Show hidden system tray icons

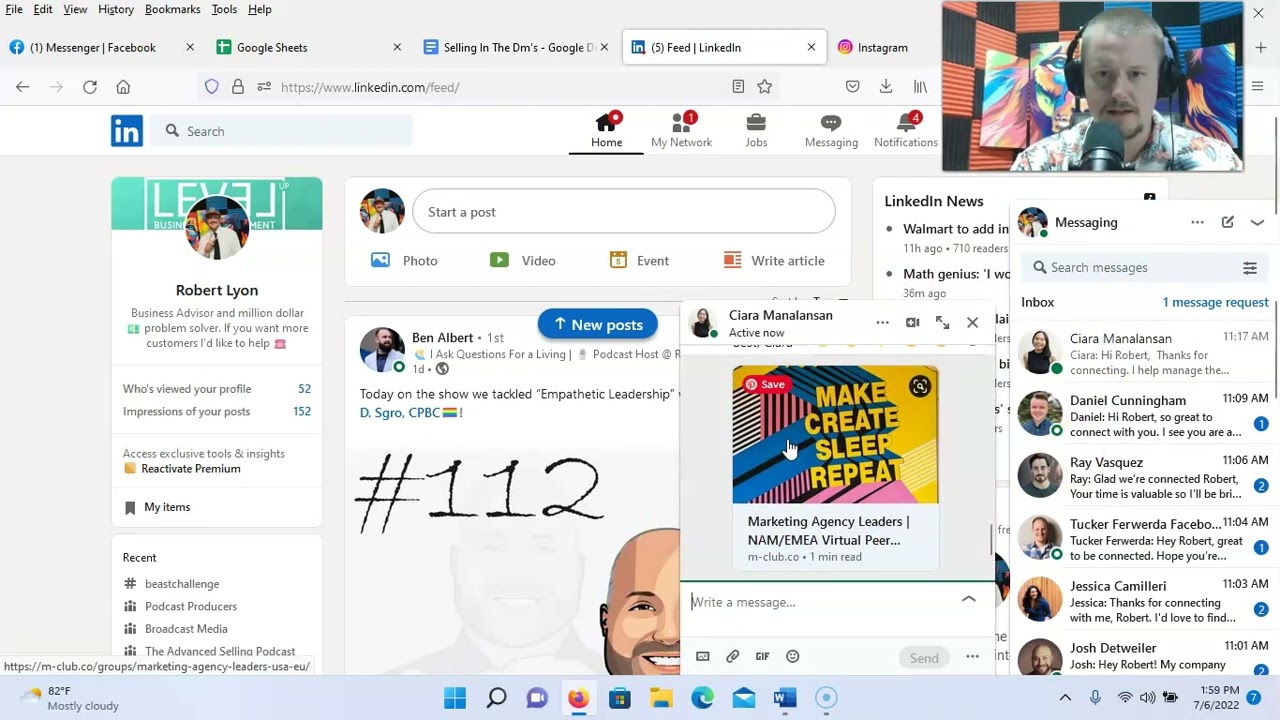point(1065,697)
